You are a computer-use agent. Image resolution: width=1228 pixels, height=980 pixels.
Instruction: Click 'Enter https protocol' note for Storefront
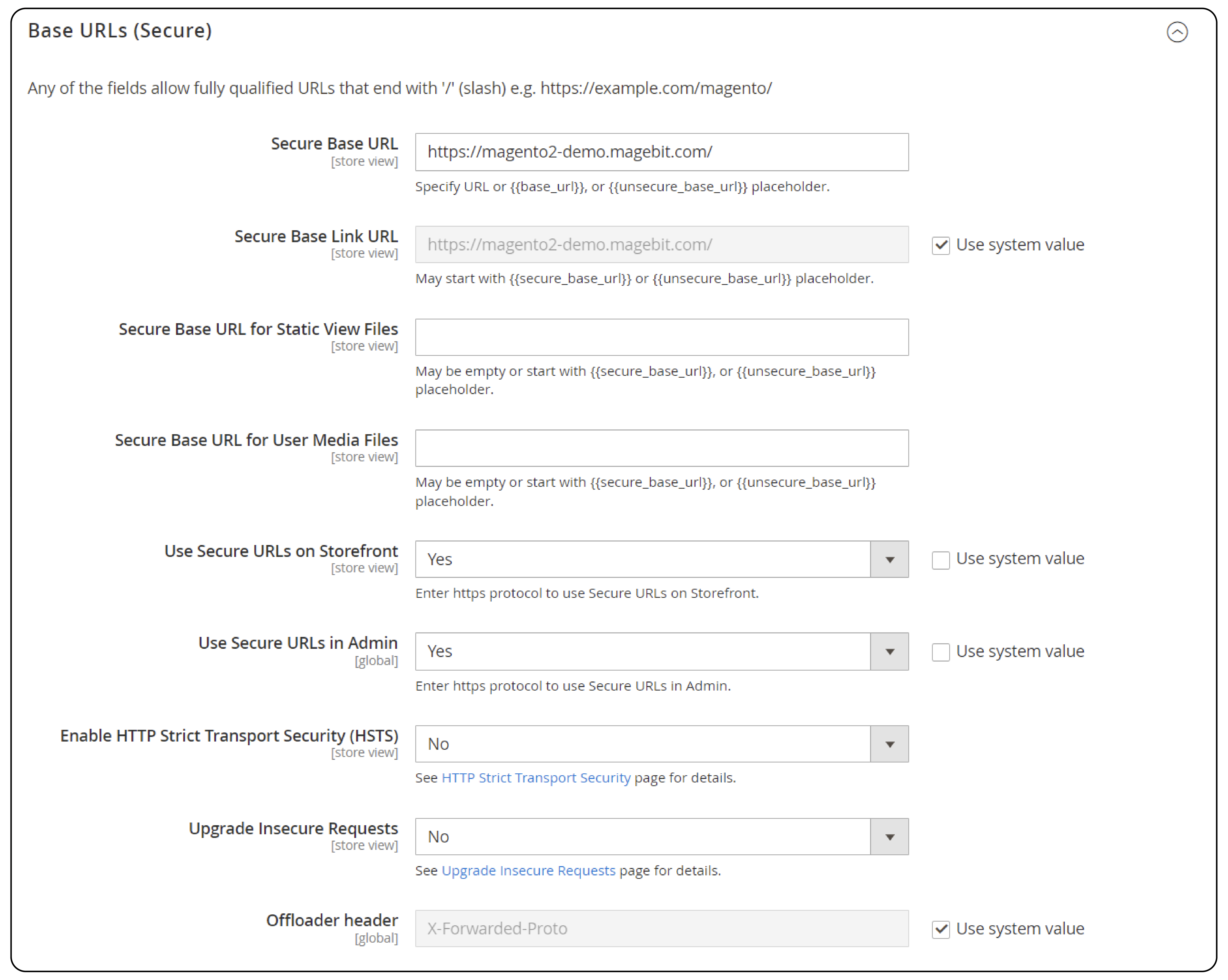tap(587, 593)
